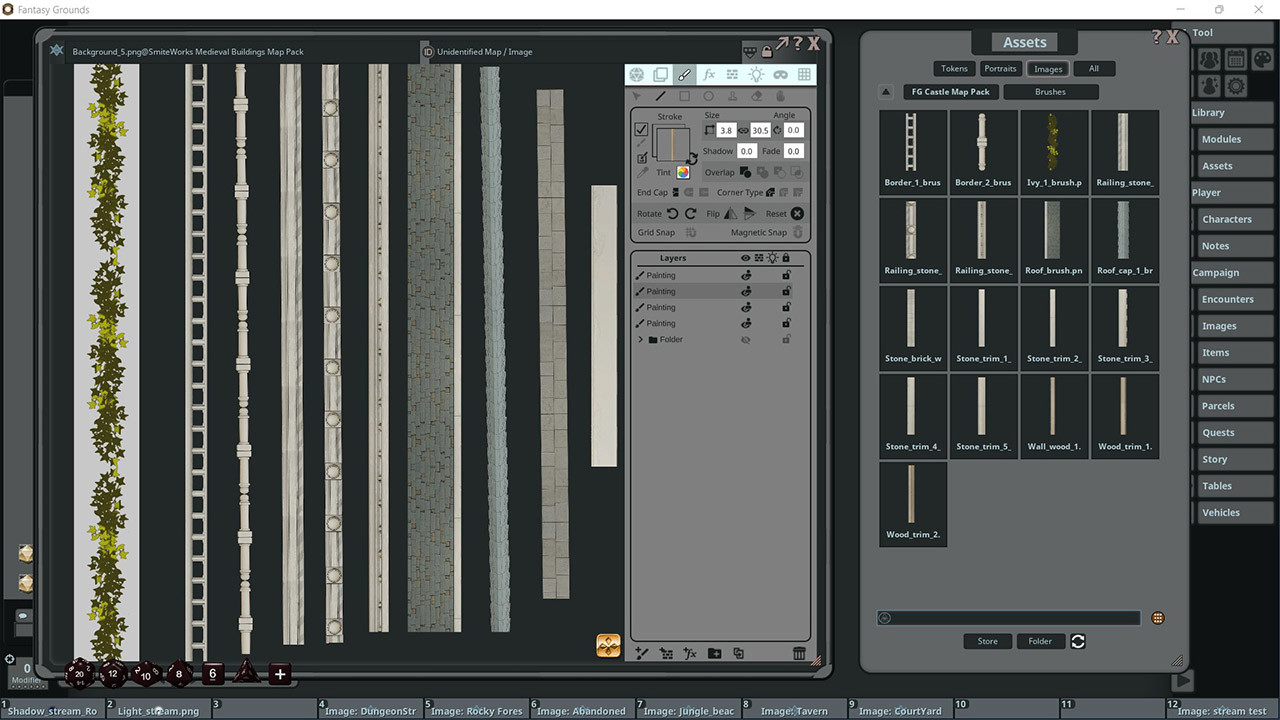Select the straight line draw tool
This screenshot has height=720, width=1280.
click(x=662, y=96)
